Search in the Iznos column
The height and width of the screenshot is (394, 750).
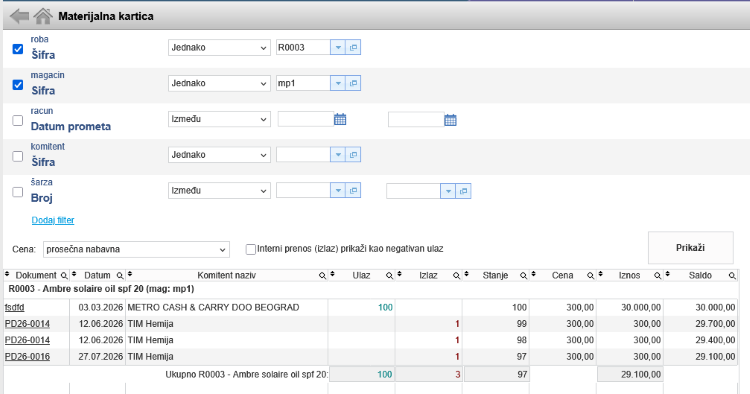[x=657, y=276]
